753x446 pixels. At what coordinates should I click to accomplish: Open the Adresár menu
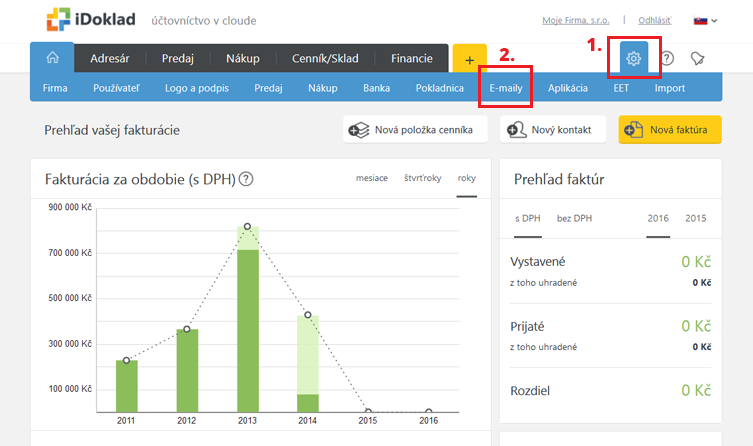coord(110,58)
